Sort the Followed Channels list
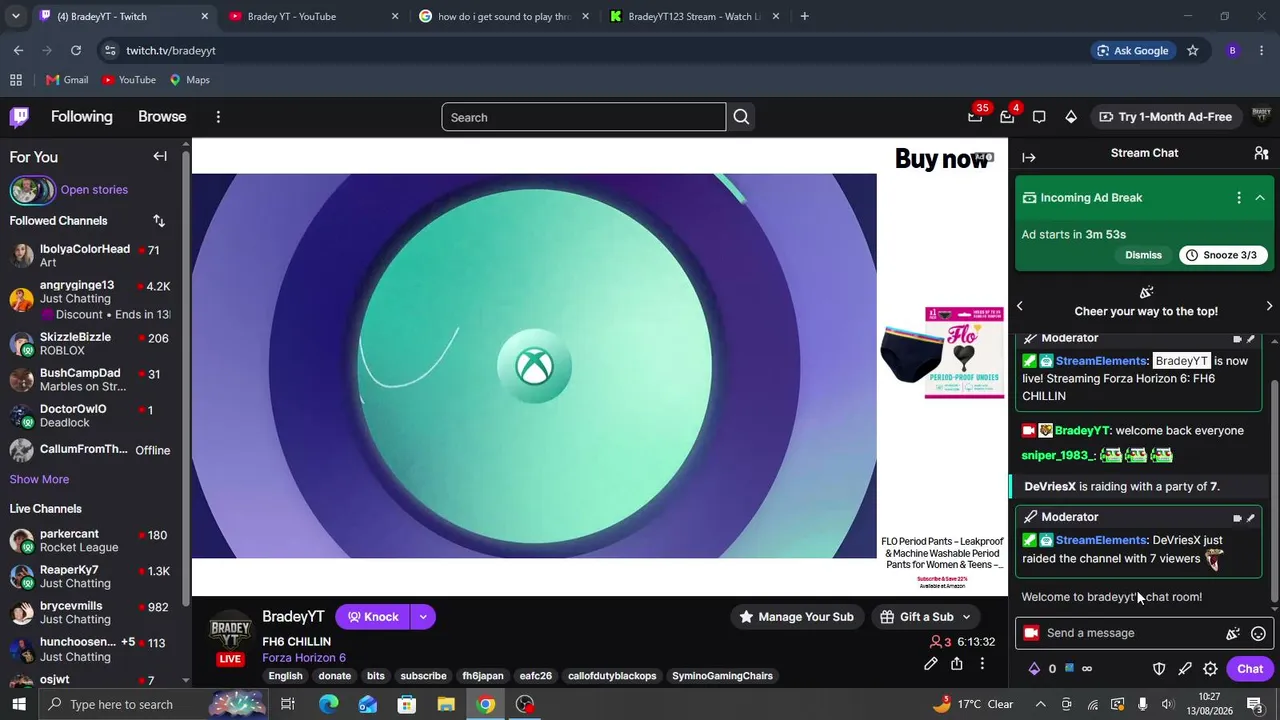1280x720 pixels. click(159, 221)
